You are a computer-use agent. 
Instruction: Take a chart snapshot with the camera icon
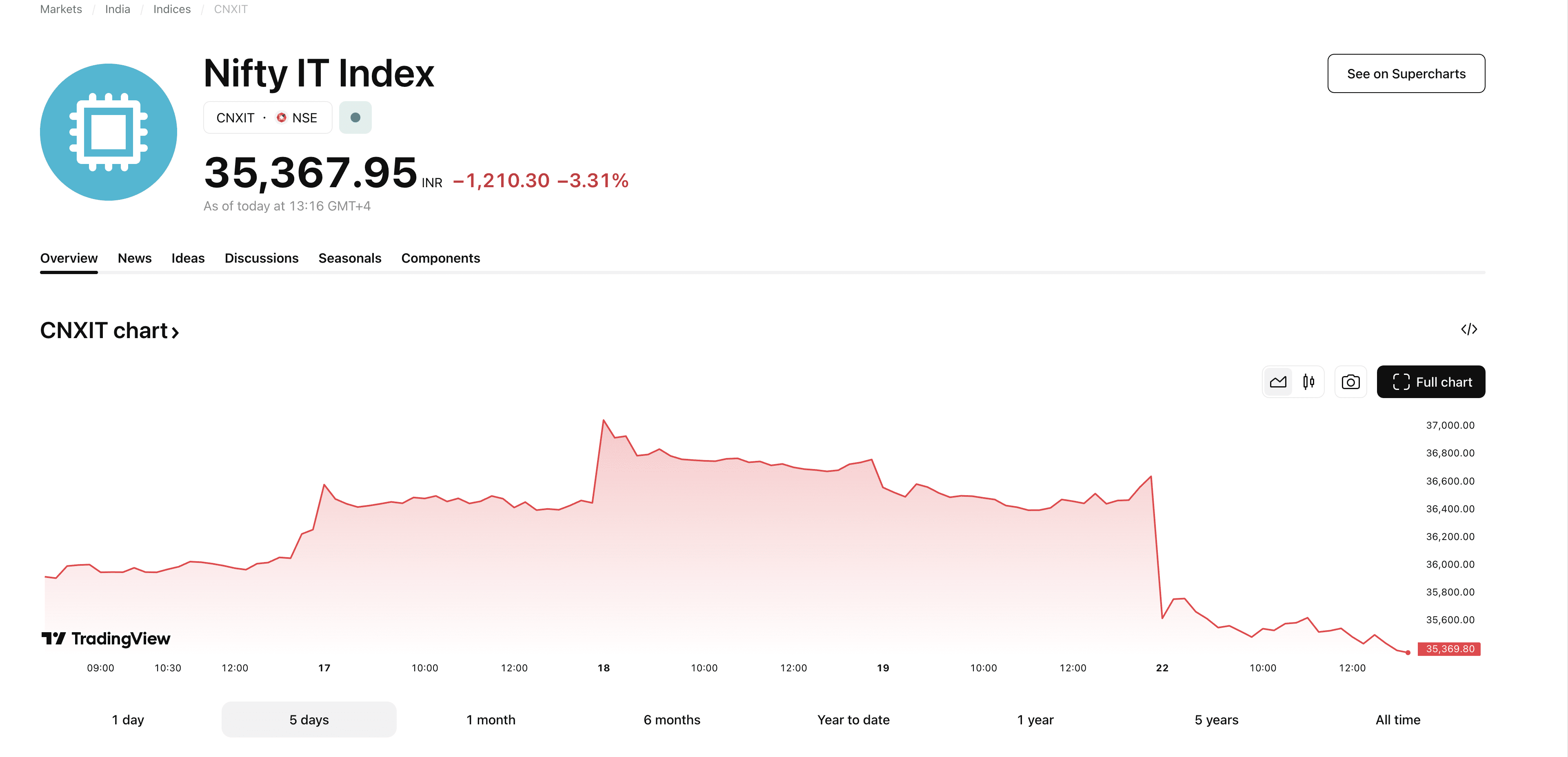(x=1351, y=381)
